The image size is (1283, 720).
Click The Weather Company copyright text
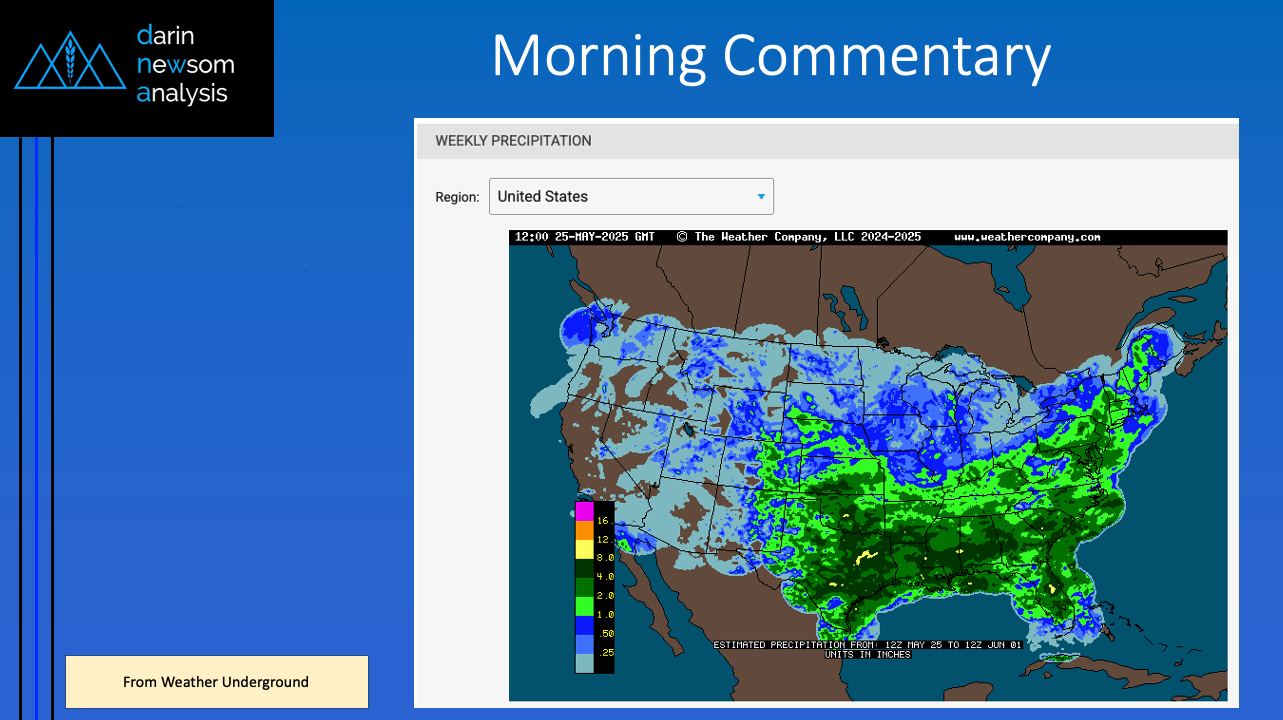point(798,238)
